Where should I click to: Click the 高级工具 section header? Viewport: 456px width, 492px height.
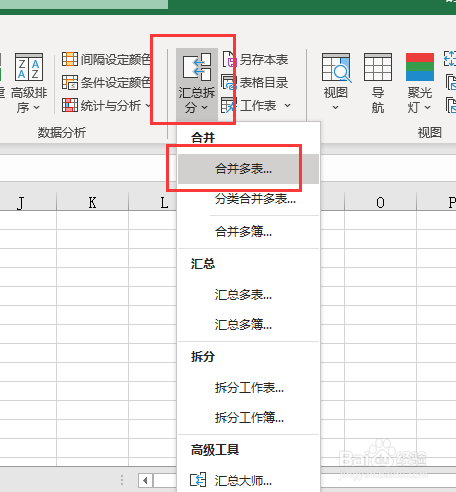coord(215,450)
